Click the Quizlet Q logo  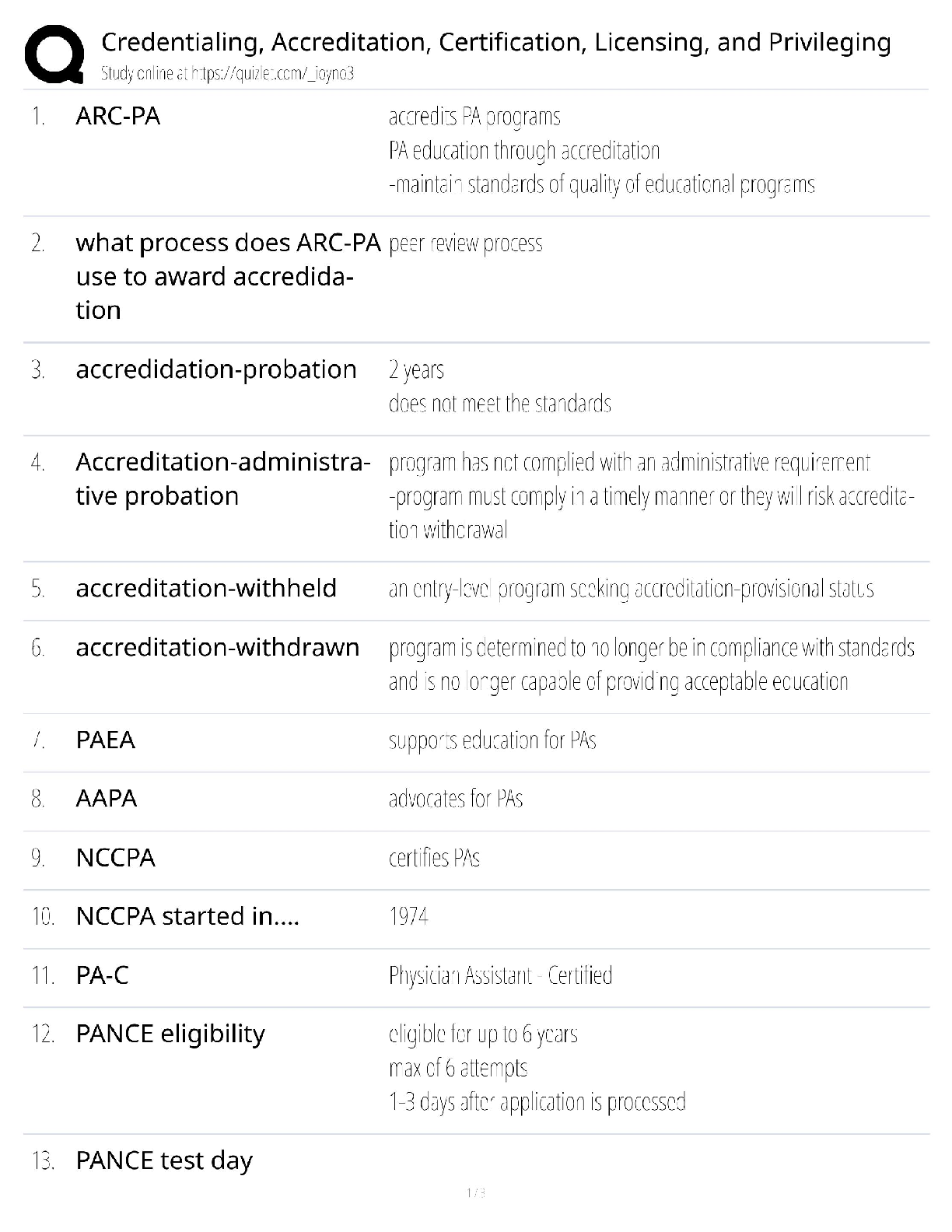click(54, 54)
